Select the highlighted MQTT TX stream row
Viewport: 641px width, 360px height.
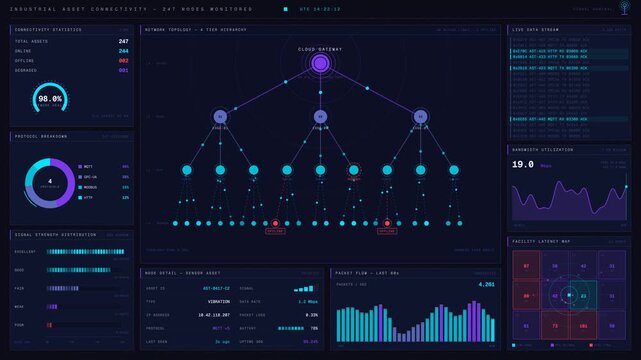tap(569, 68)
